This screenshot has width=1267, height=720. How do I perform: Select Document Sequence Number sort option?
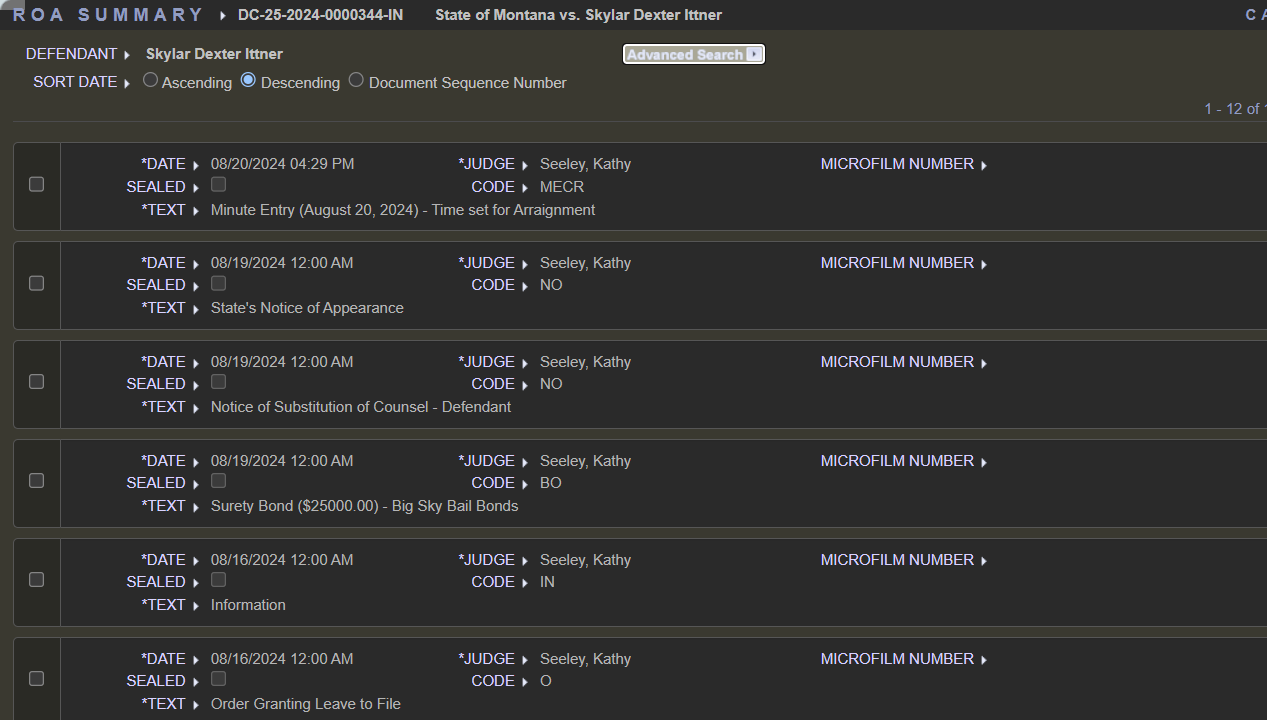point(356,80)
